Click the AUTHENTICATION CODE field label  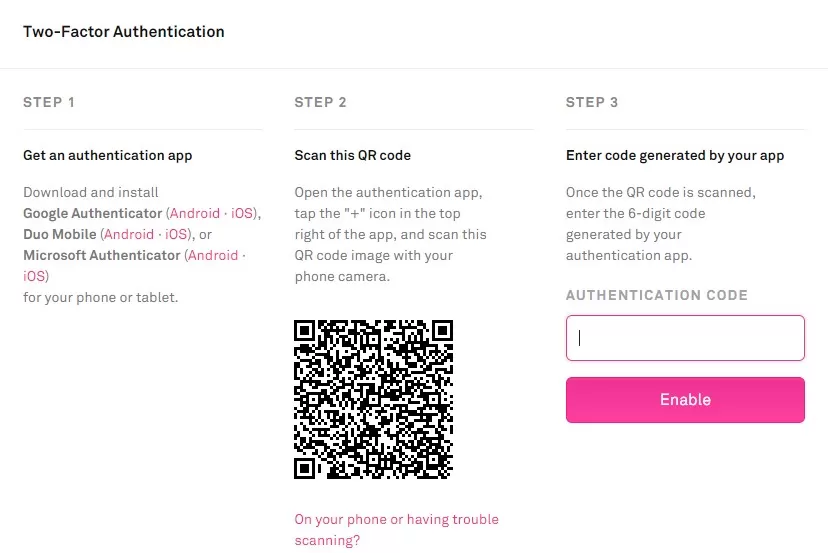pyautogui.click(x=657, y=296)
